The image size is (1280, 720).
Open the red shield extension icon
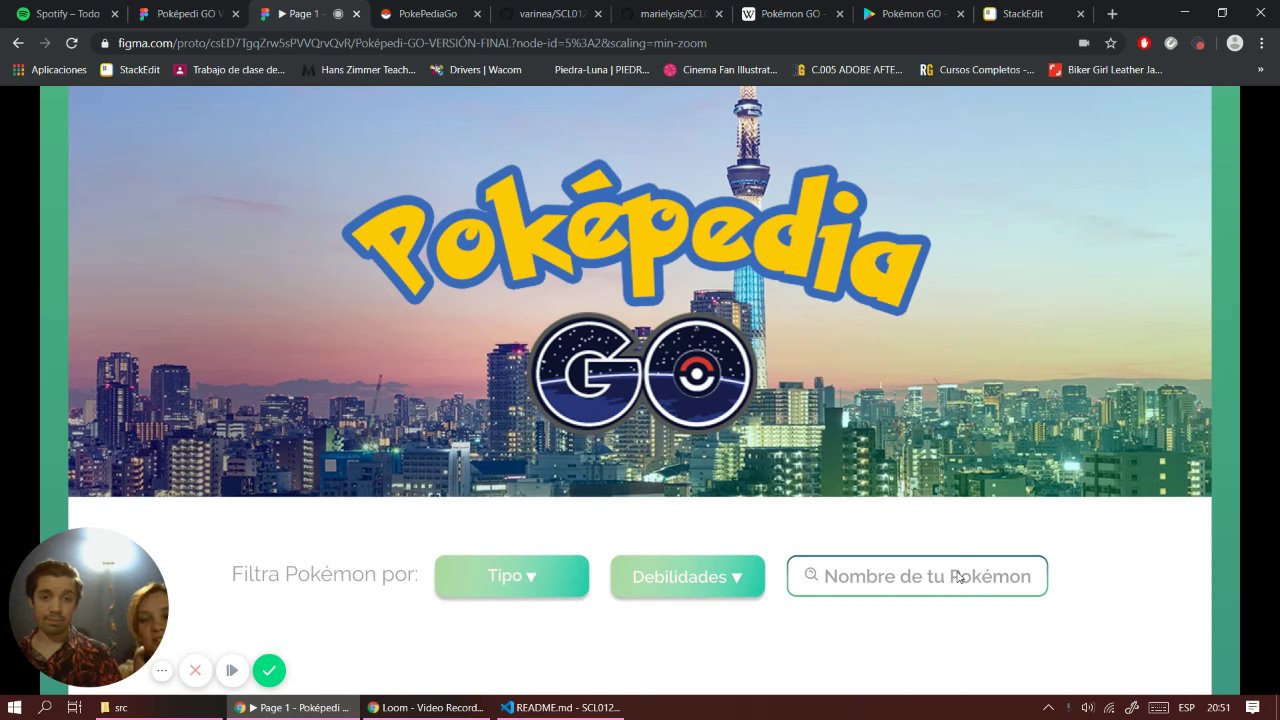click(1144, 43)
